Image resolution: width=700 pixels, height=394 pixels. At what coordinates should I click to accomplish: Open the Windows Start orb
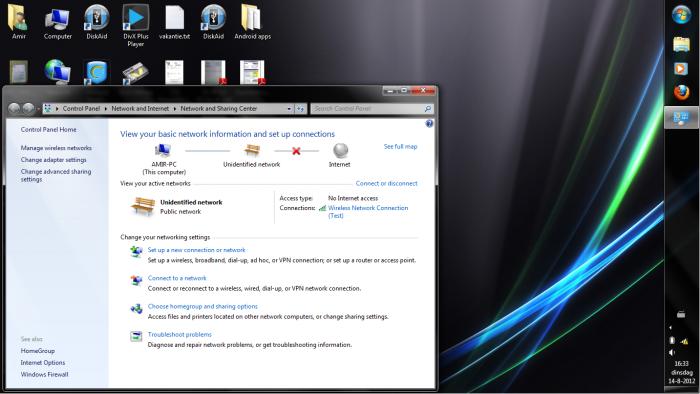click(681, 16)
